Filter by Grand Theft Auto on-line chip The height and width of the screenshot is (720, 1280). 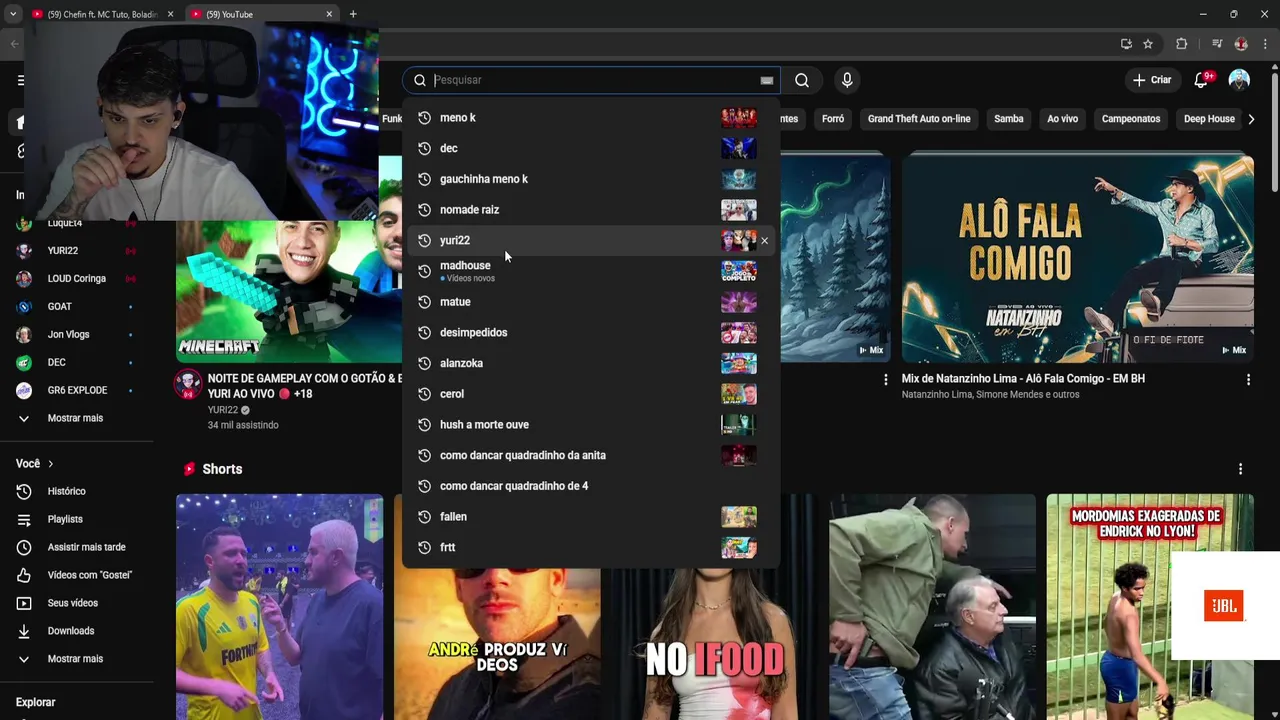(x=919, y=119)
